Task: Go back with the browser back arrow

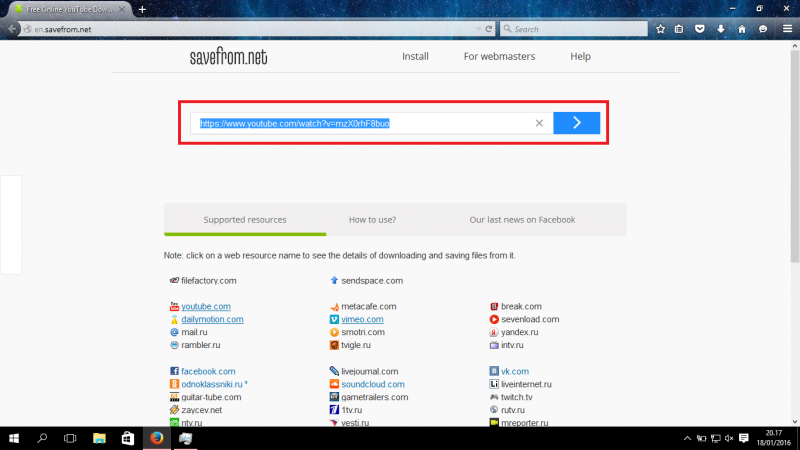Action: click(12, 29)
